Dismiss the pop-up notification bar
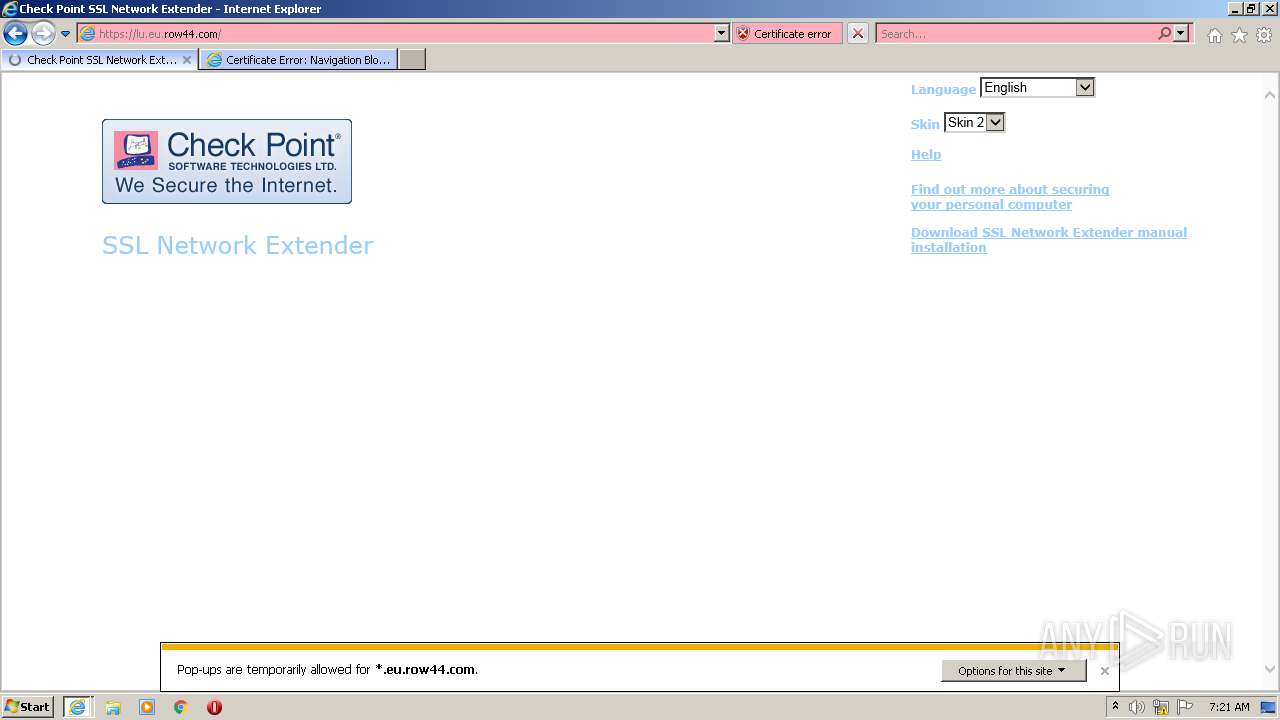This screenshot has width=1280, height=720. tap(1105, 671)
